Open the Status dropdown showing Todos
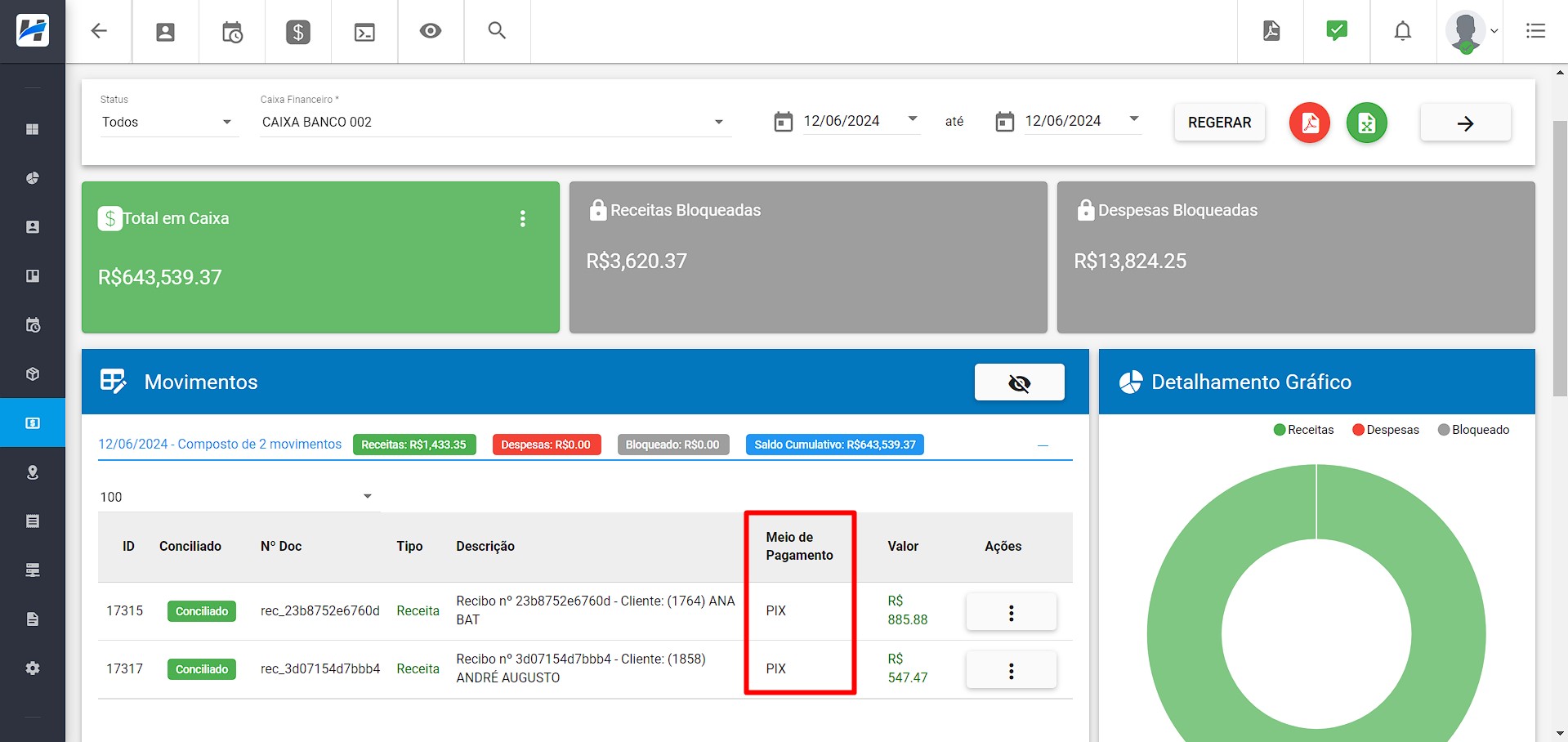This screenshot has width=1568, height=742. [168, 122]
